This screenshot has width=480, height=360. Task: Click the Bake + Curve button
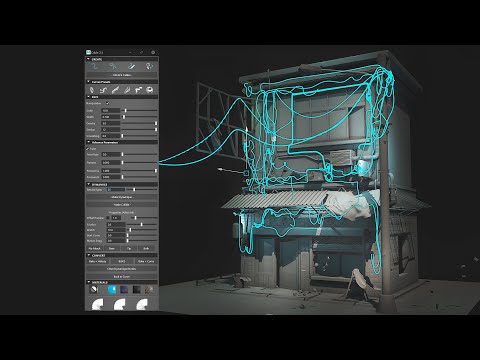(146, 261)
